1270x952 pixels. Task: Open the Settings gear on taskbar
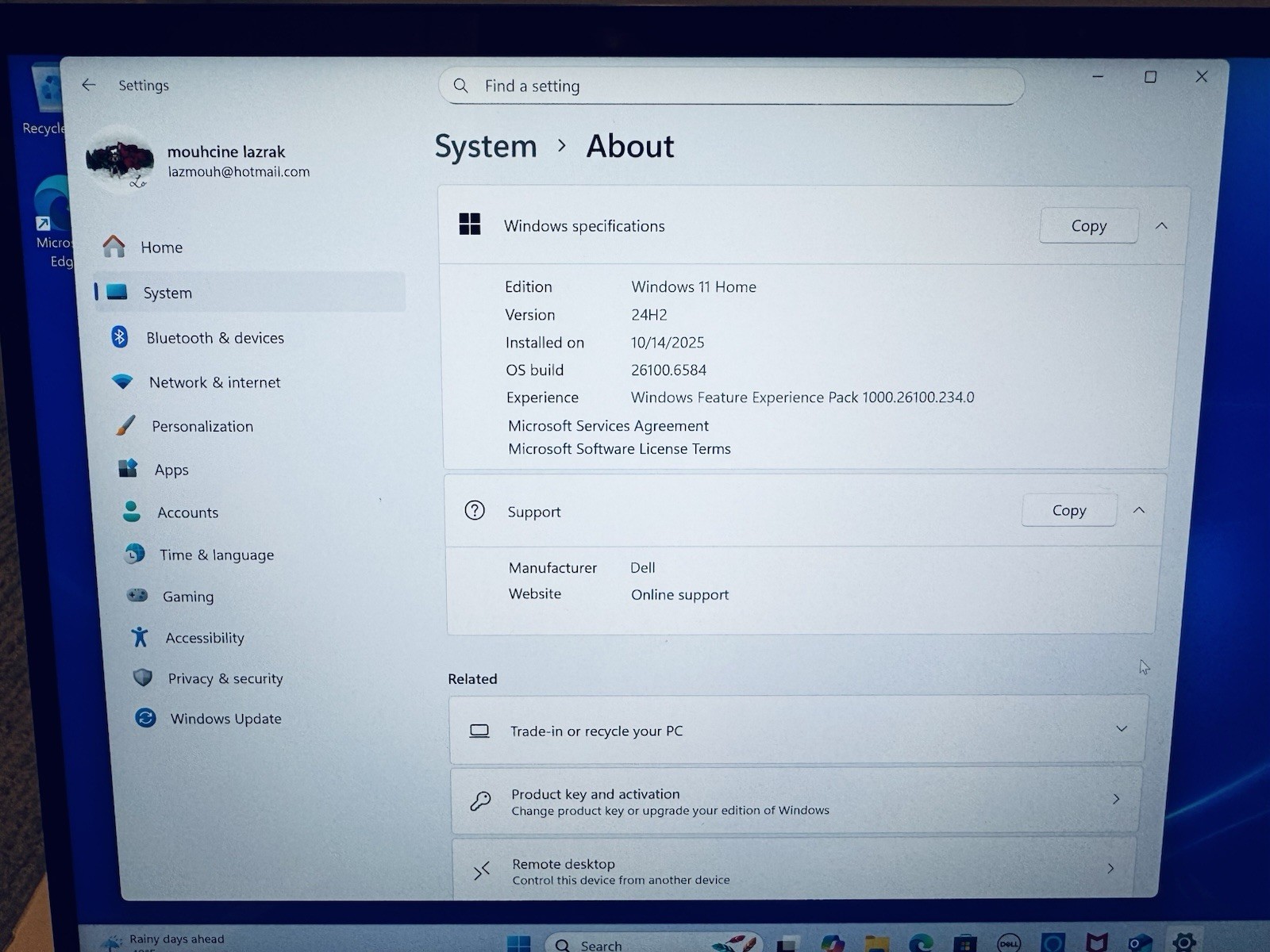[x=1184, y=942]
